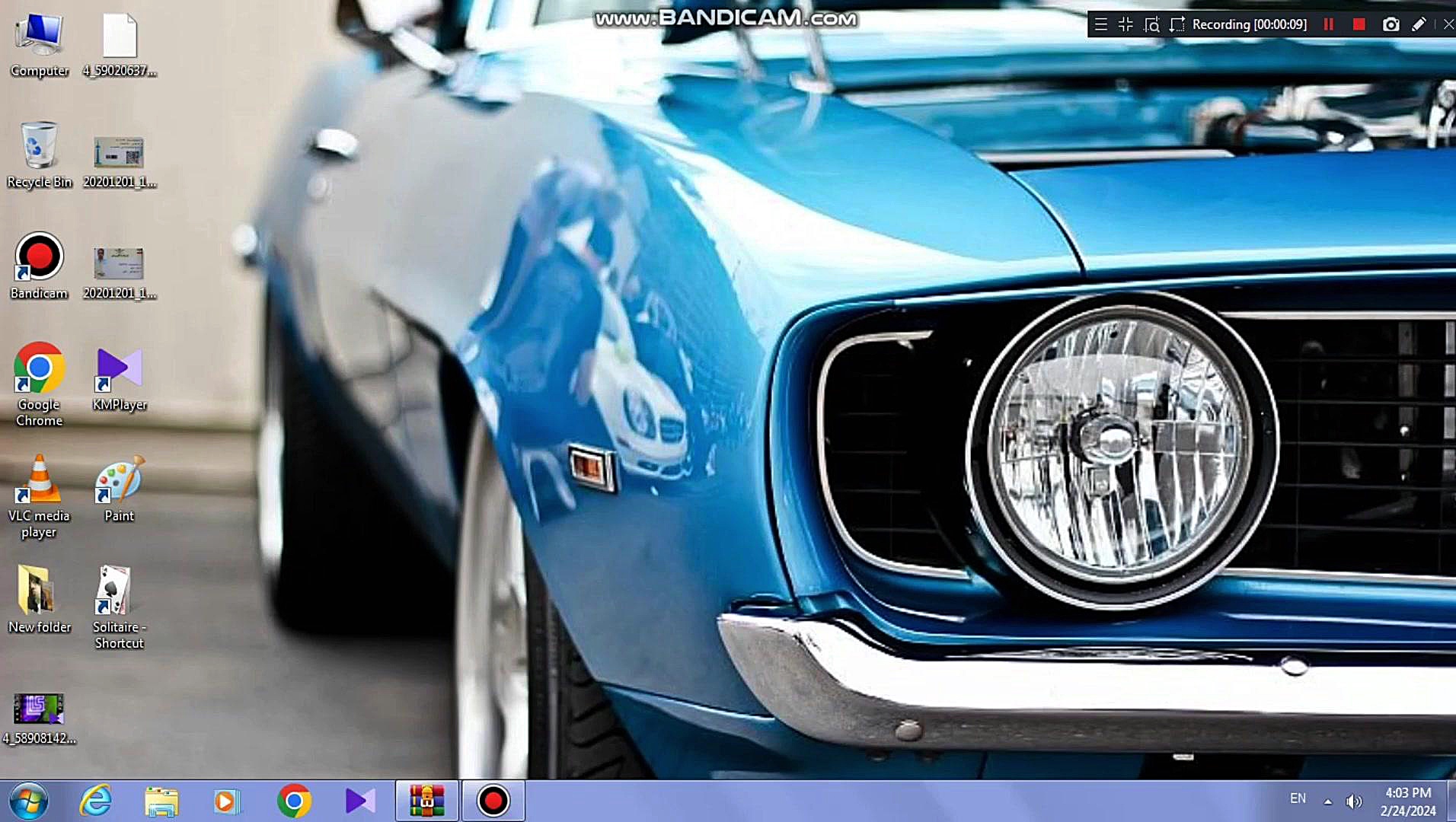This screenshot has width=1456, height=822.
Task: Open Windows Media Player from taskbar
Action: pyautogui.click(x=227, y=801)
